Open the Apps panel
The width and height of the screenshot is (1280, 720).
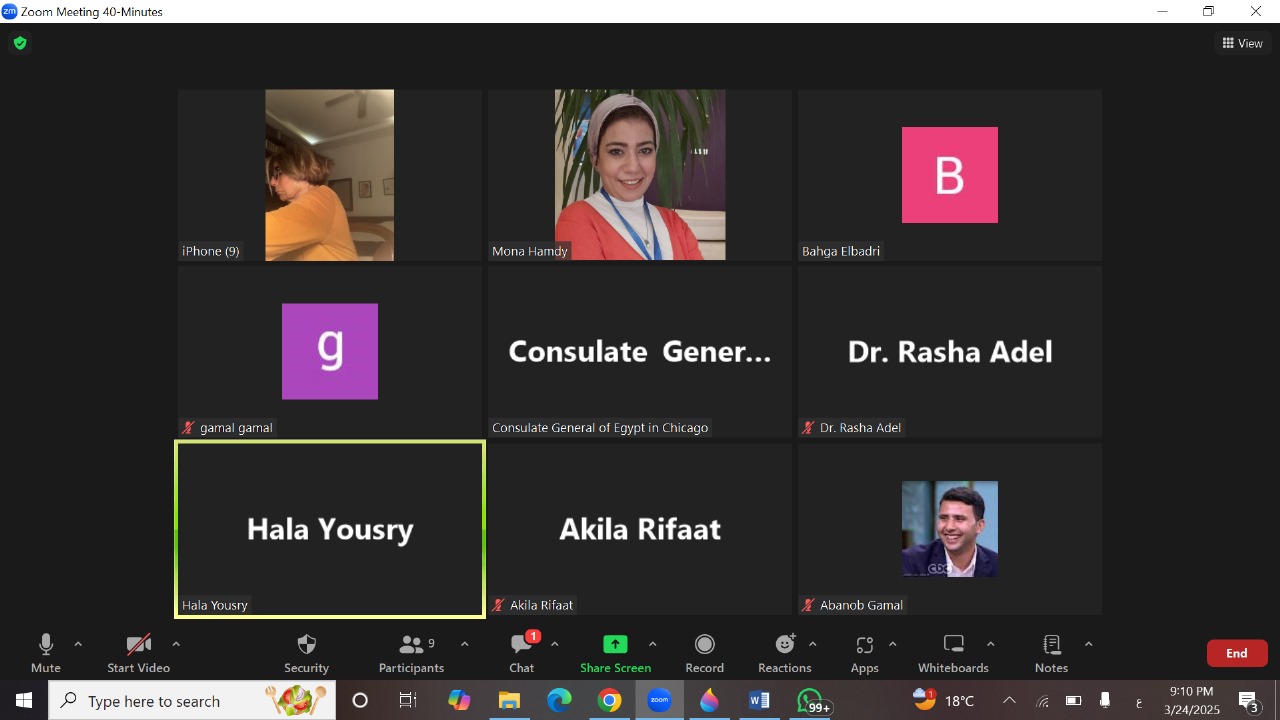pyautogui.click(x=864, y=653)
